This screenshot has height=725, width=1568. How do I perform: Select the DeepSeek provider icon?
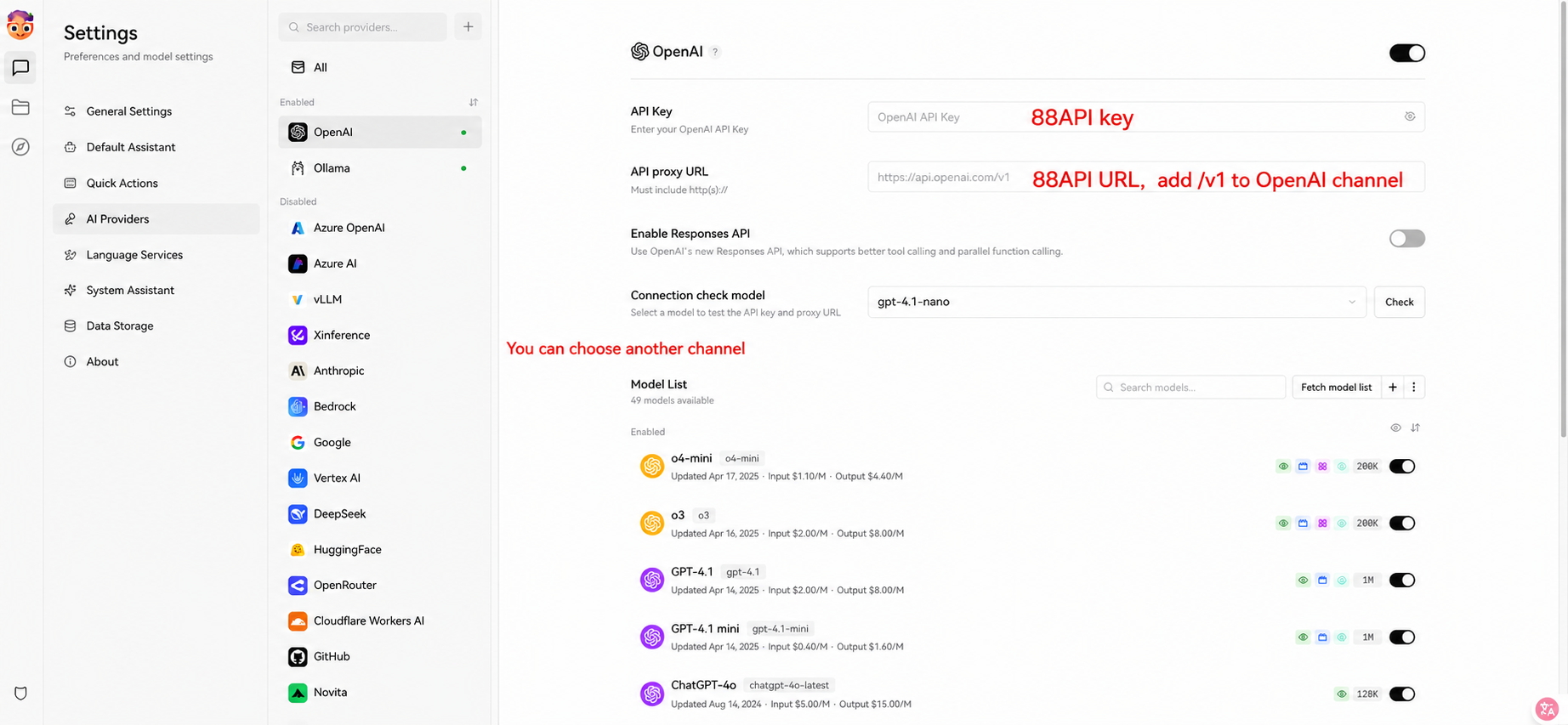click(x=298, y=513)
